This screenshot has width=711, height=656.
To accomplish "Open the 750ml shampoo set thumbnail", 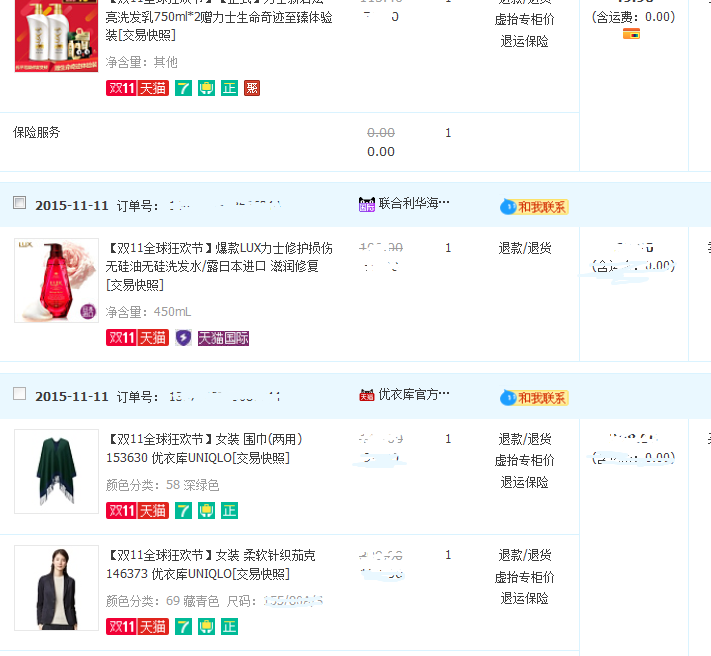I will point(56,34).
